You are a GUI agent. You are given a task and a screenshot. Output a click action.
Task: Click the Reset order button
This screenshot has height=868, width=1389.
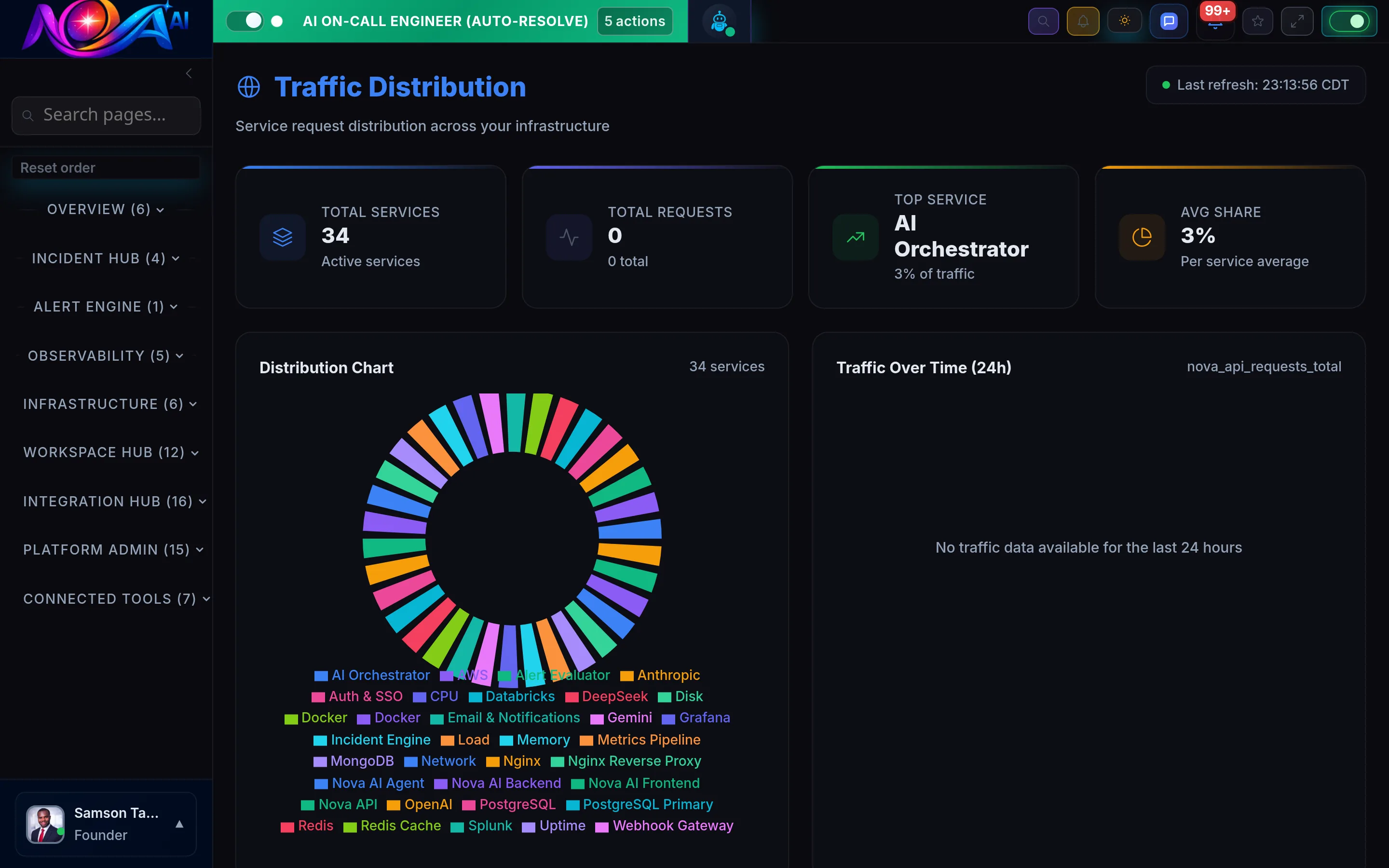[106, 167]
